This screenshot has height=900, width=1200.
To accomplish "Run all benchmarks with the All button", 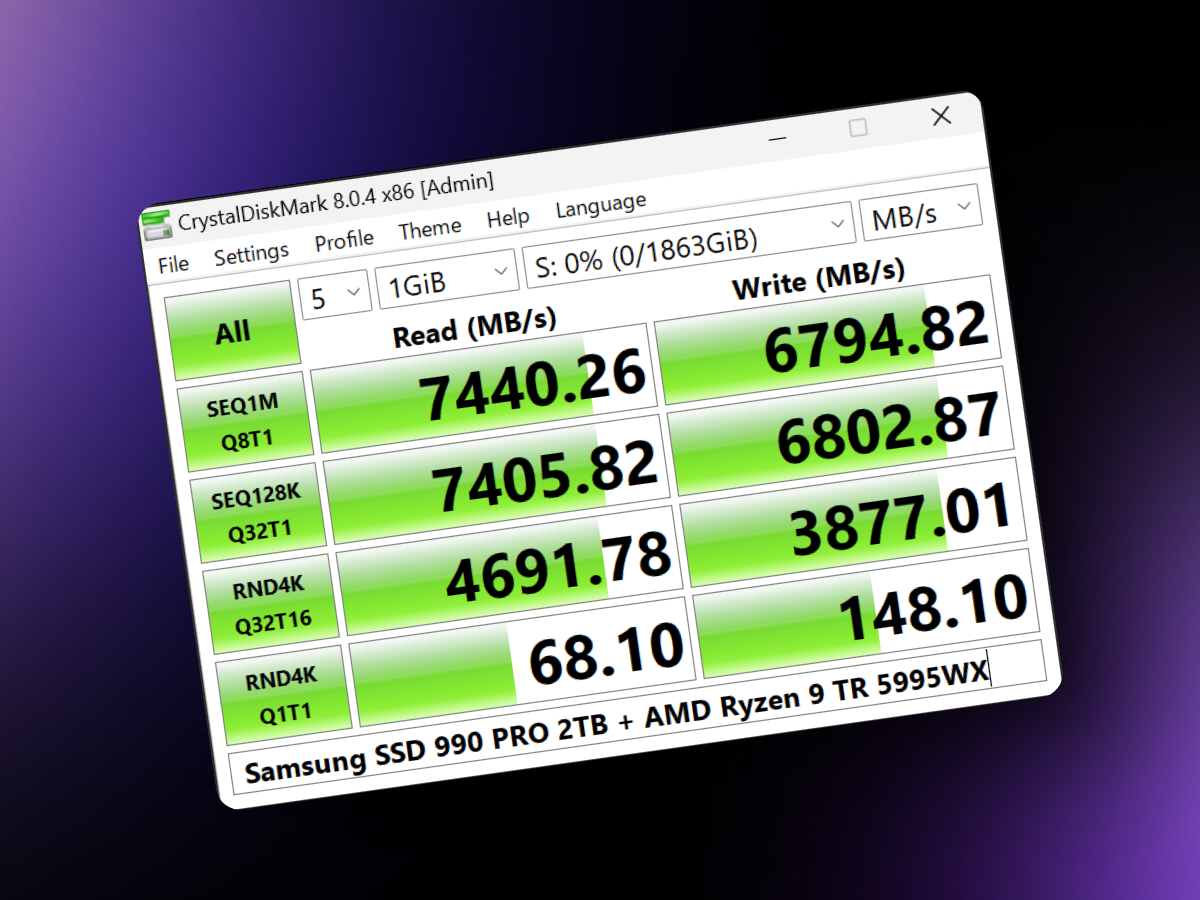I will 232,331.
